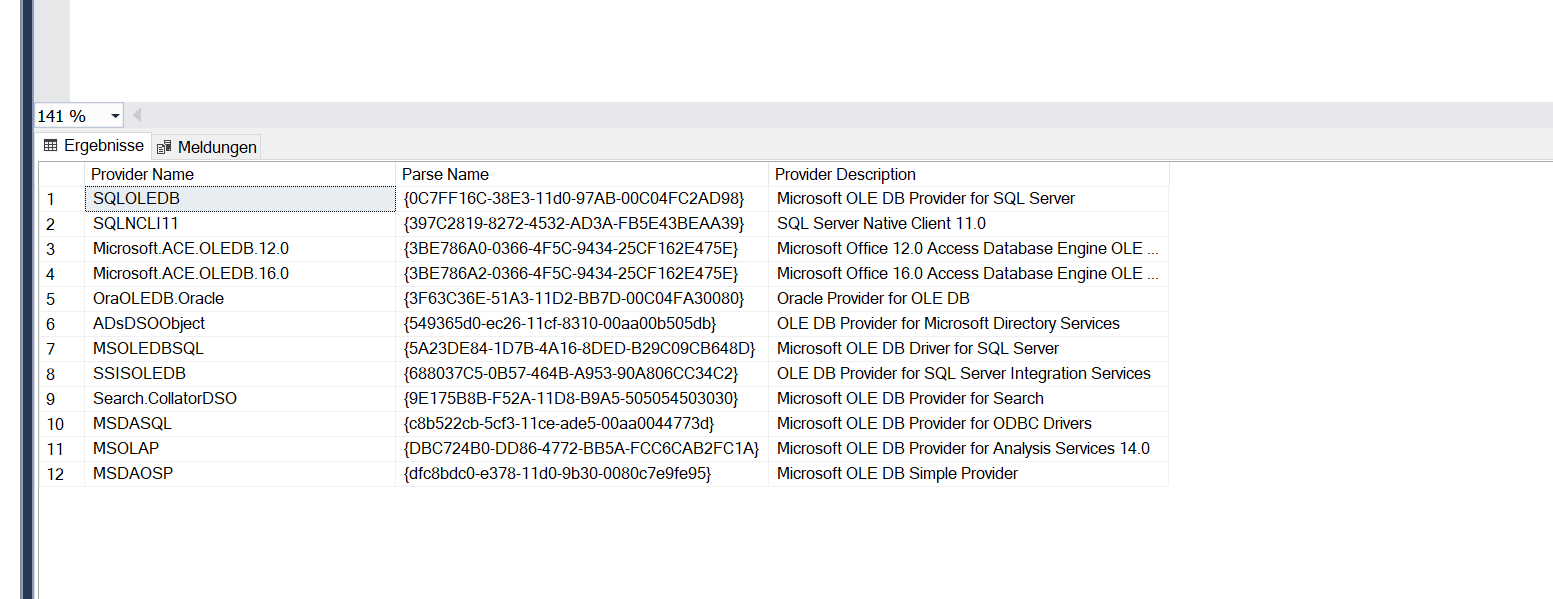Open the 141 % zoom dropdown

(114, 116)
